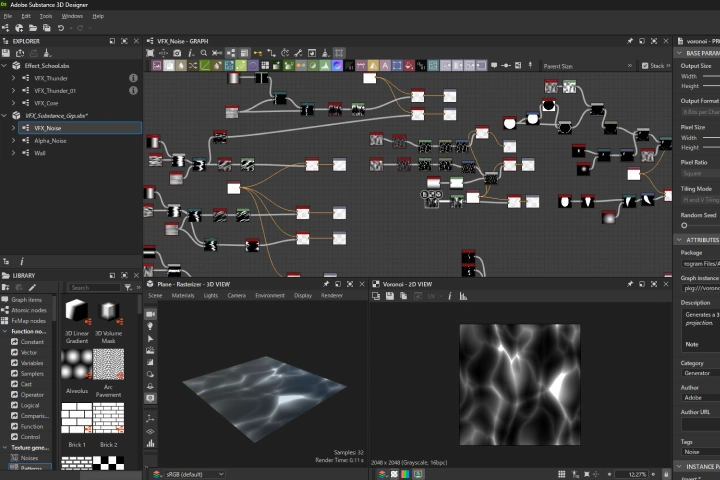
Task: Add the grid-pattern FX-Map node
Action: tap(265, 66)
